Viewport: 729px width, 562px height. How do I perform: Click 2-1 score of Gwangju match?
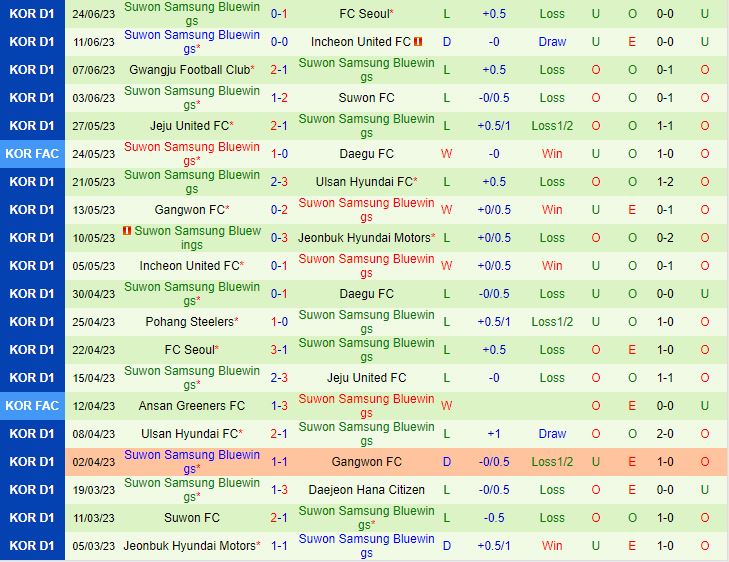point(279,70)
